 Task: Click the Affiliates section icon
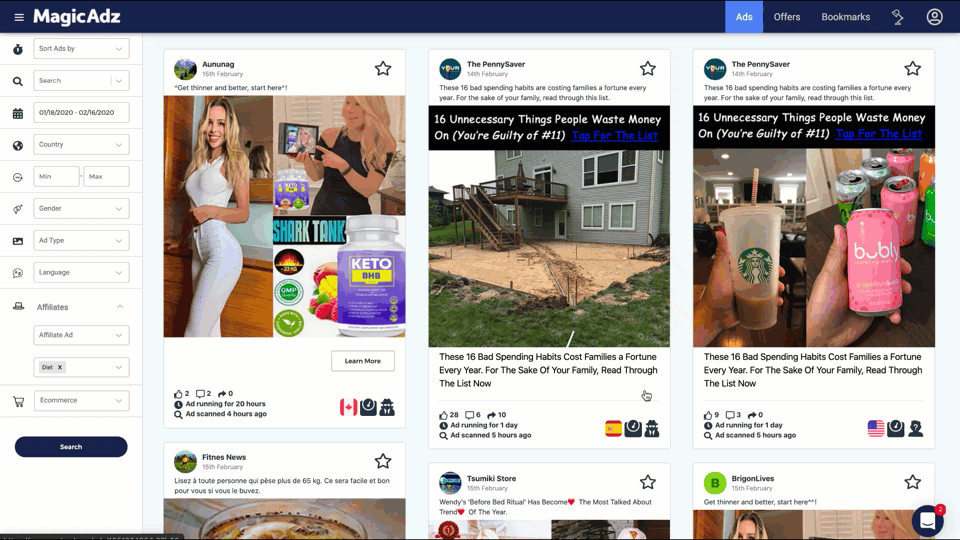tap(18, 306)
